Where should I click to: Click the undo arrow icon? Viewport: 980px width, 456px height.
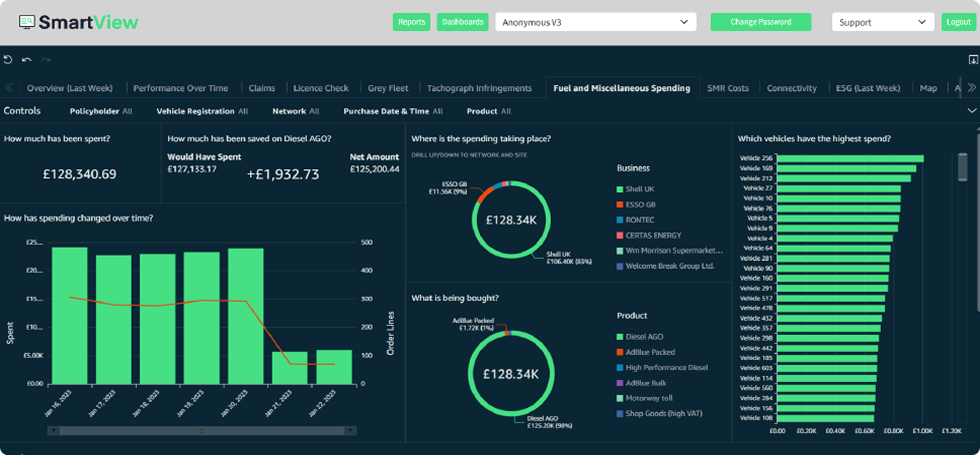pyautogui.click(x=27, y=60)
